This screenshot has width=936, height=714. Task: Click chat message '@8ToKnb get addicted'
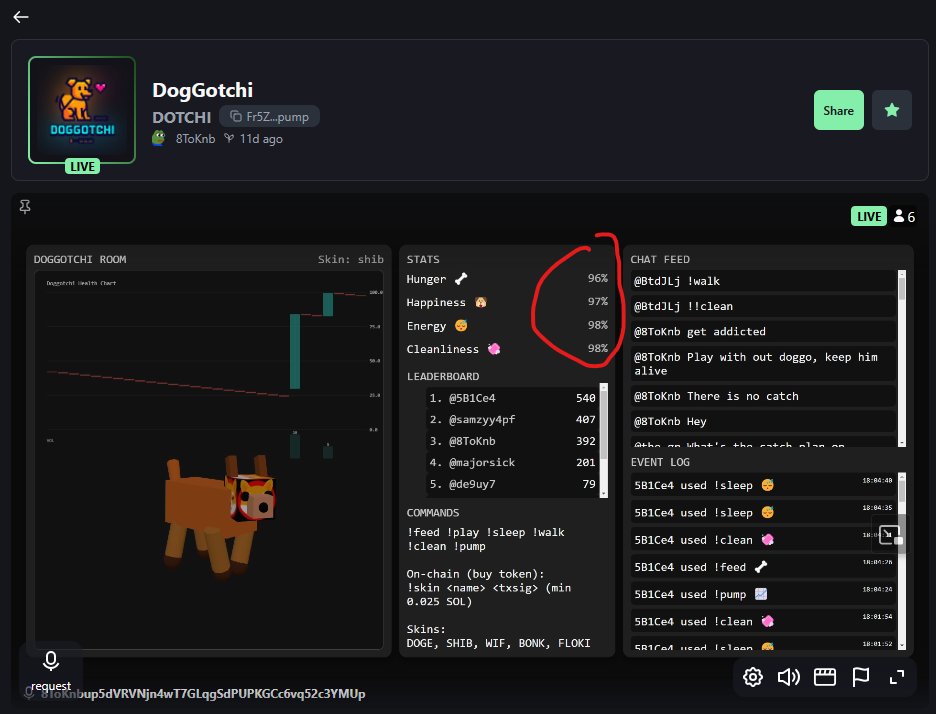click(763, 331)
